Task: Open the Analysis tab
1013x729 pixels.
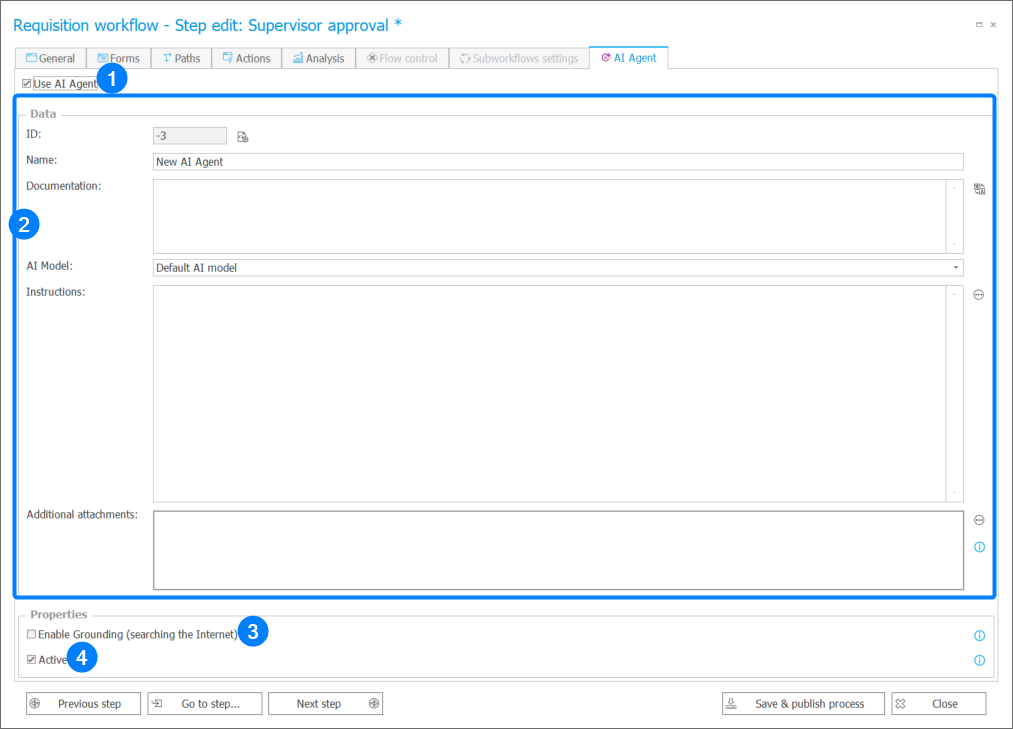Action: click(319, 58)
